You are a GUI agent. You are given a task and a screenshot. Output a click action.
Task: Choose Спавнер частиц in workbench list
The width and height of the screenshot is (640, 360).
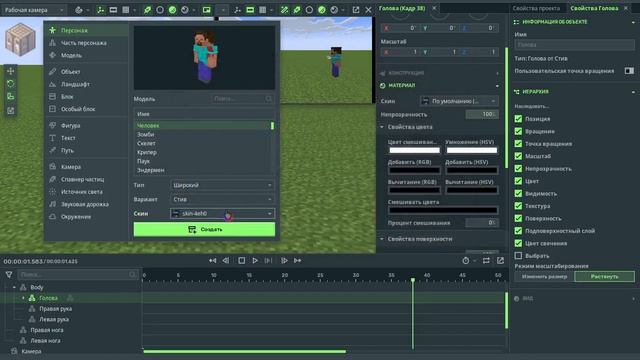pyautogui.click(x=87, y=179)
